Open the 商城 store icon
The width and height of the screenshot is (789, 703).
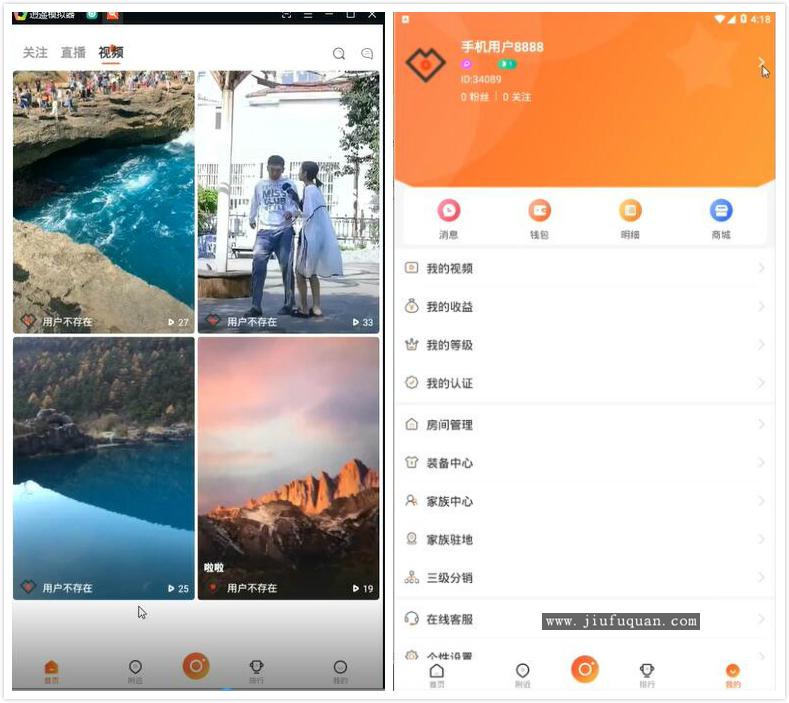721,210
